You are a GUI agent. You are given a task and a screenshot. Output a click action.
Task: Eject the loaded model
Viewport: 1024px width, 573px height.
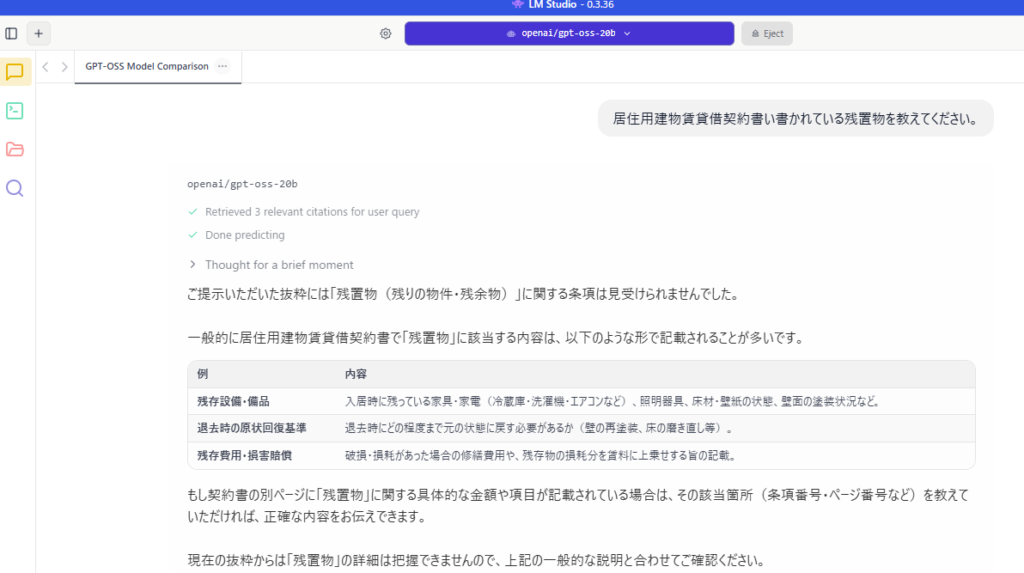tap(767, 33)
